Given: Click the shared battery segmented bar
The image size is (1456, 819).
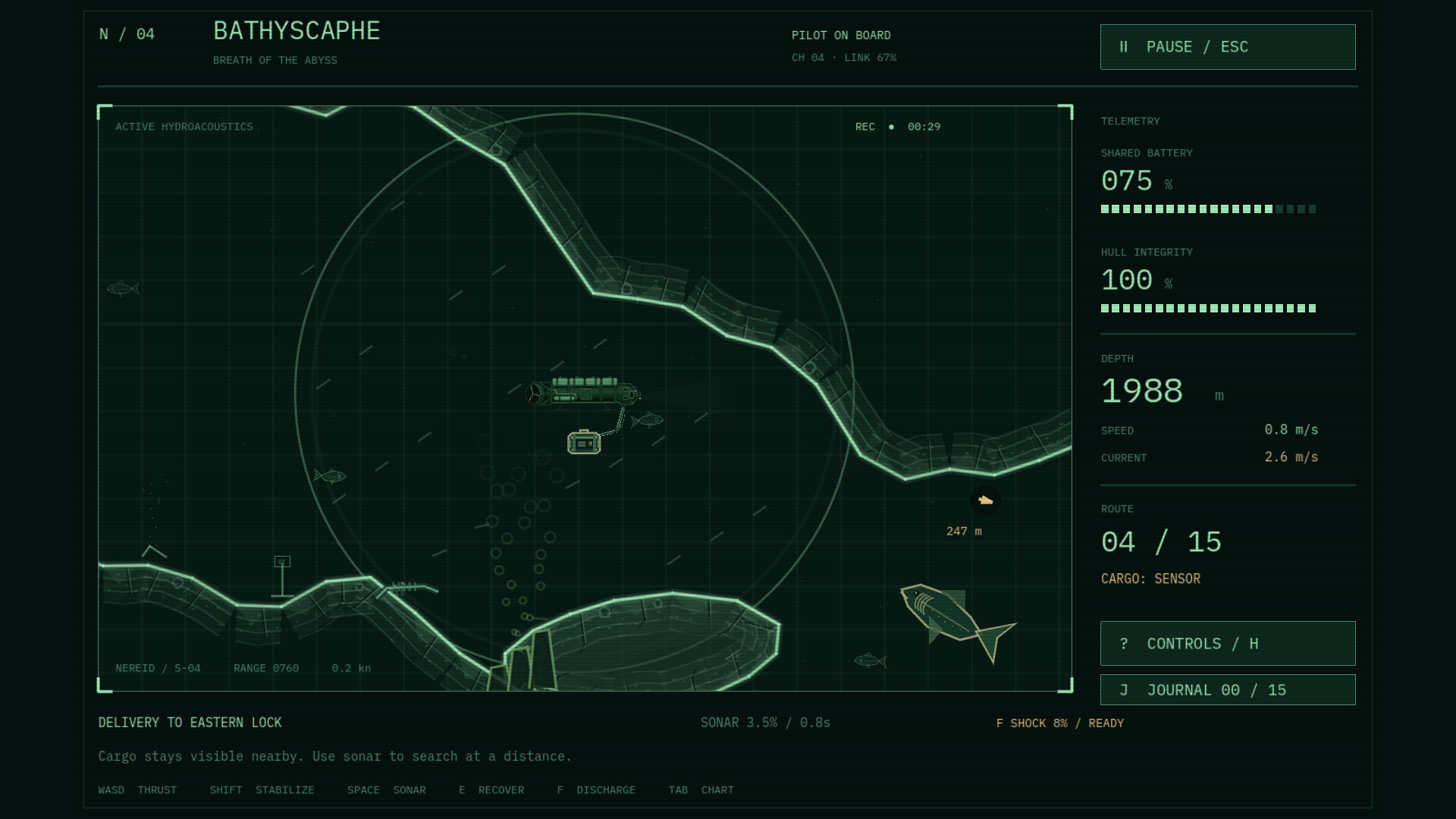Looking at the screenshot, I should pyautogui.click(x=1208, y=209).
